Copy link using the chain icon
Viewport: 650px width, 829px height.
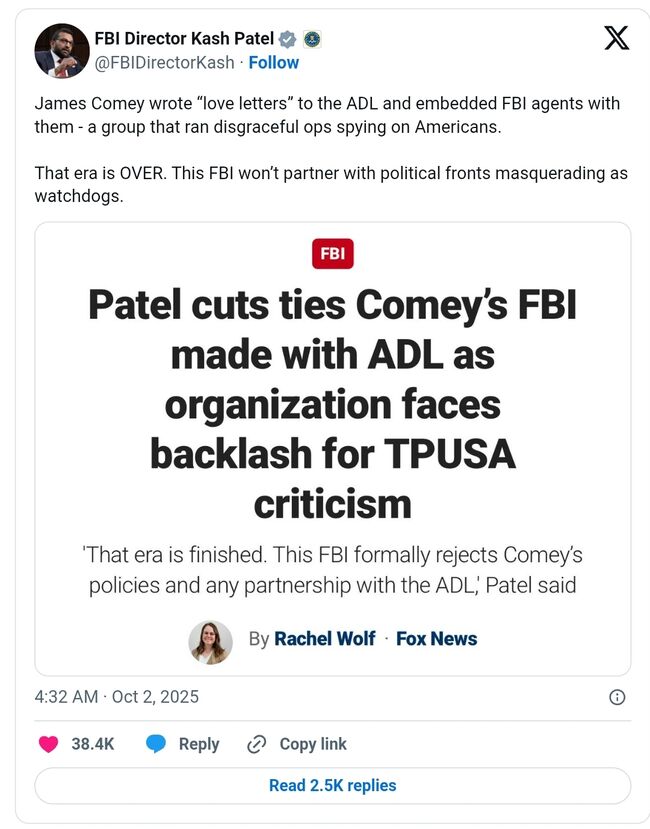[256, 744]
